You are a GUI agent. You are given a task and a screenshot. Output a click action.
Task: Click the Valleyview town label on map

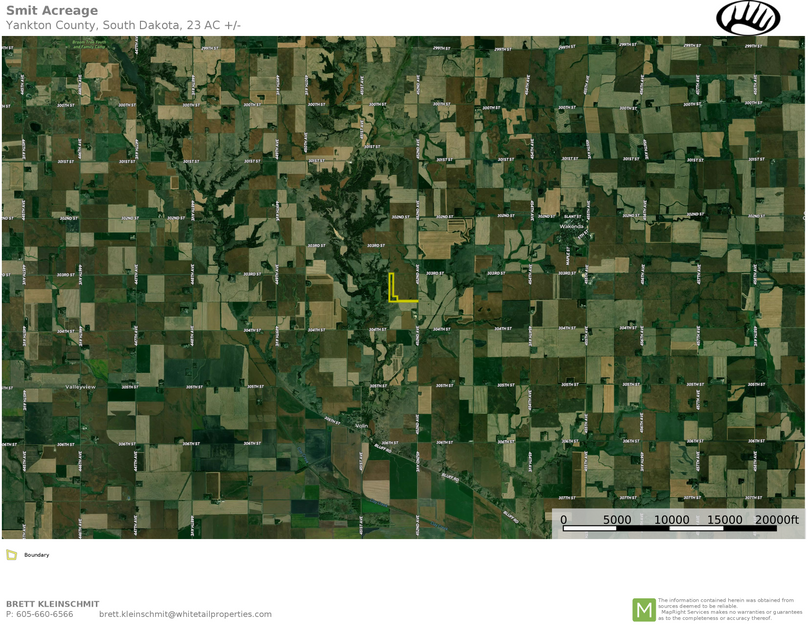(x=81, y=386)
